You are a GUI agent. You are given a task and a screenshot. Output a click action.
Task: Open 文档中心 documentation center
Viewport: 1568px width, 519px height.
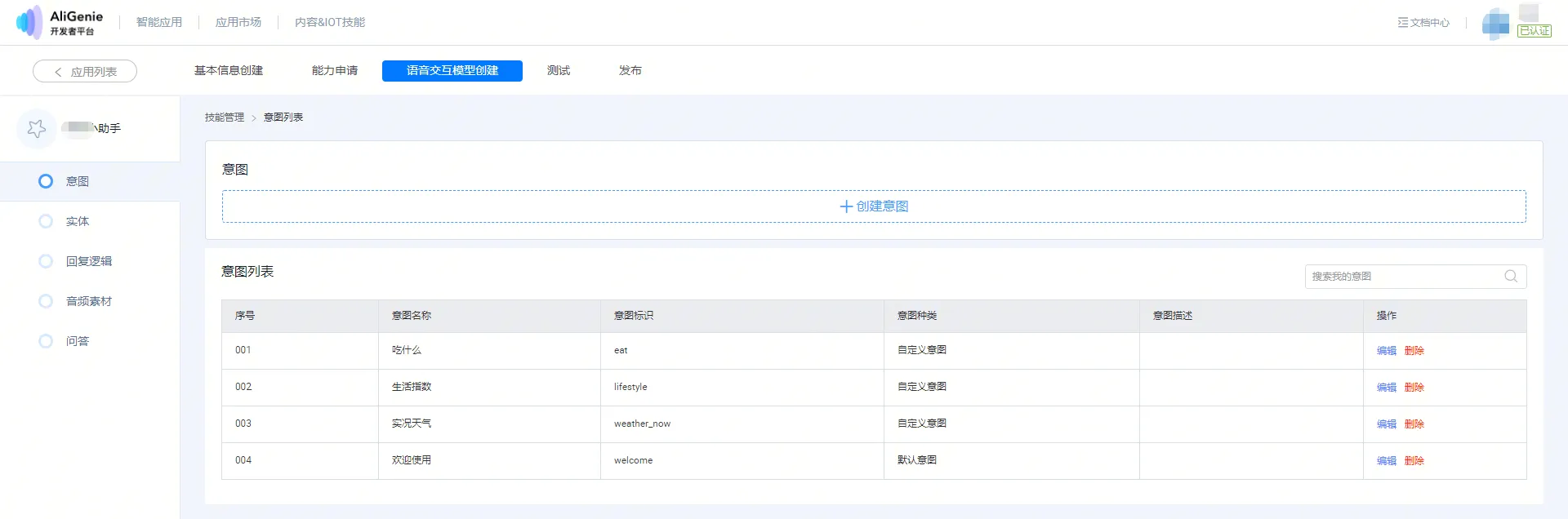coord(1423,23)
